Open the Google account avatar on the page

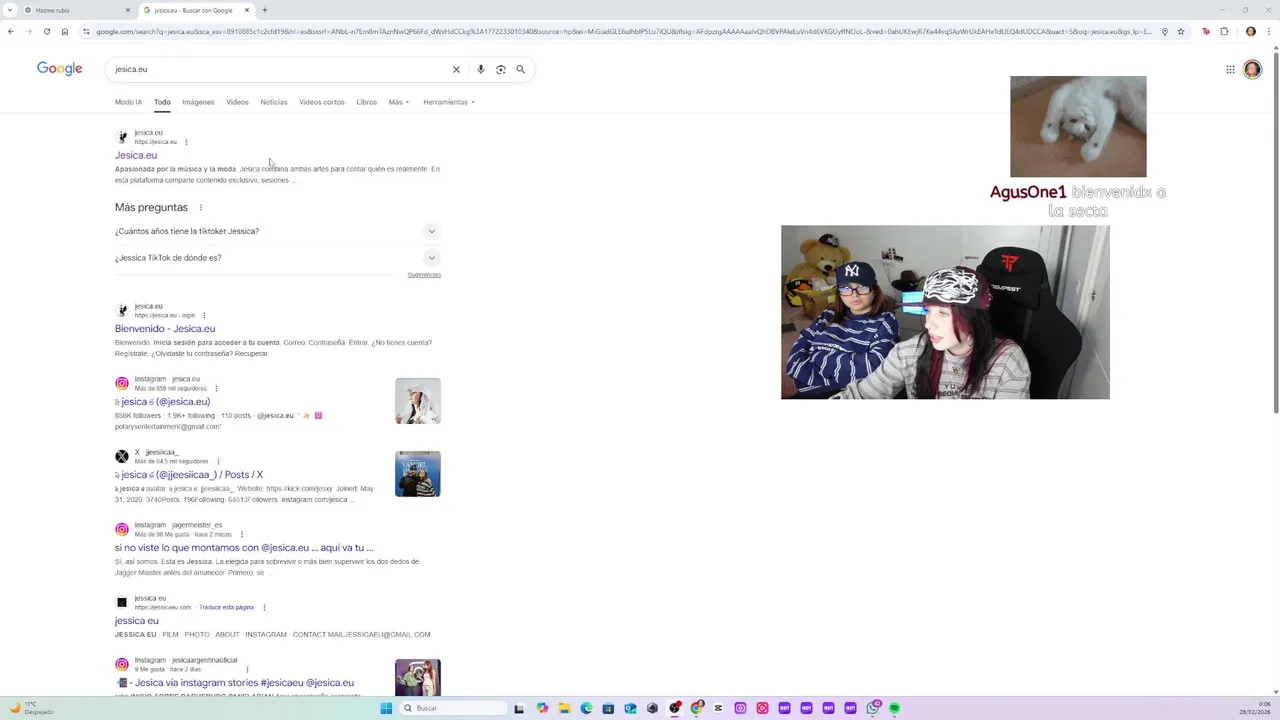point(1252,69)
